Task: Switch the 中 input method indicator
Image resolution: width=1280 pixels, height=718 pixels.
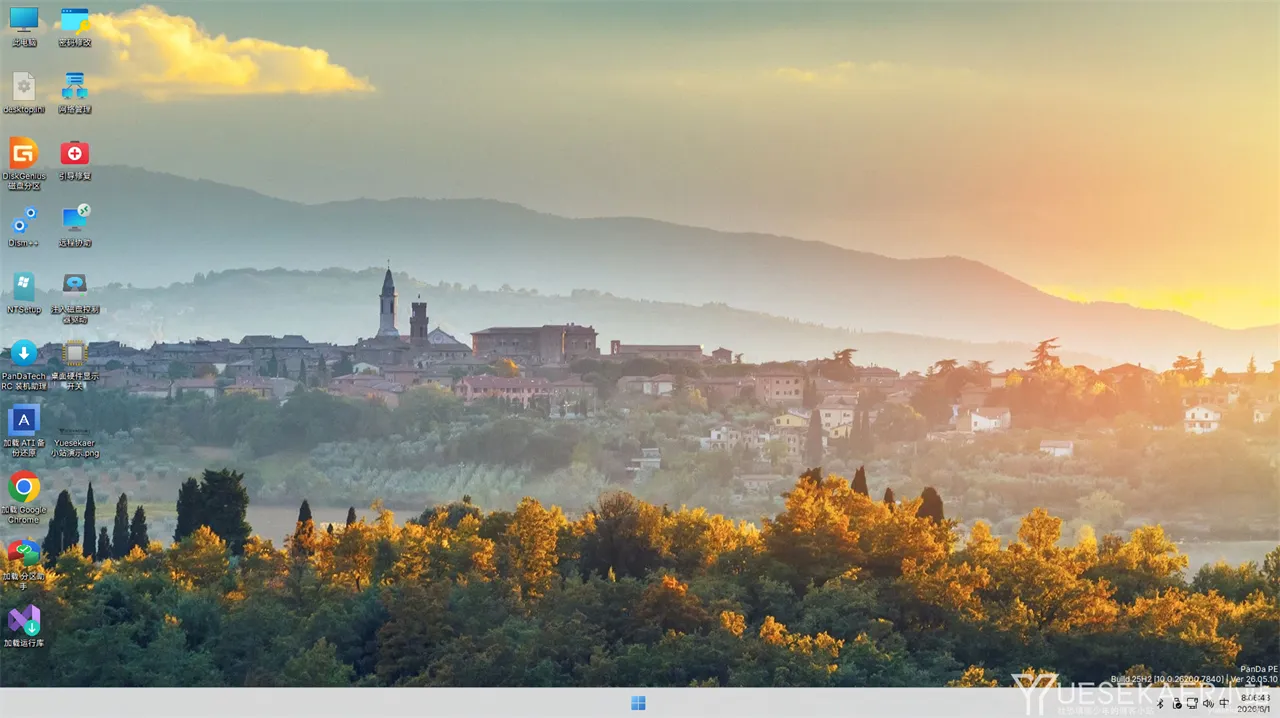Action: pyautogui.click(x=1224, y=703)
